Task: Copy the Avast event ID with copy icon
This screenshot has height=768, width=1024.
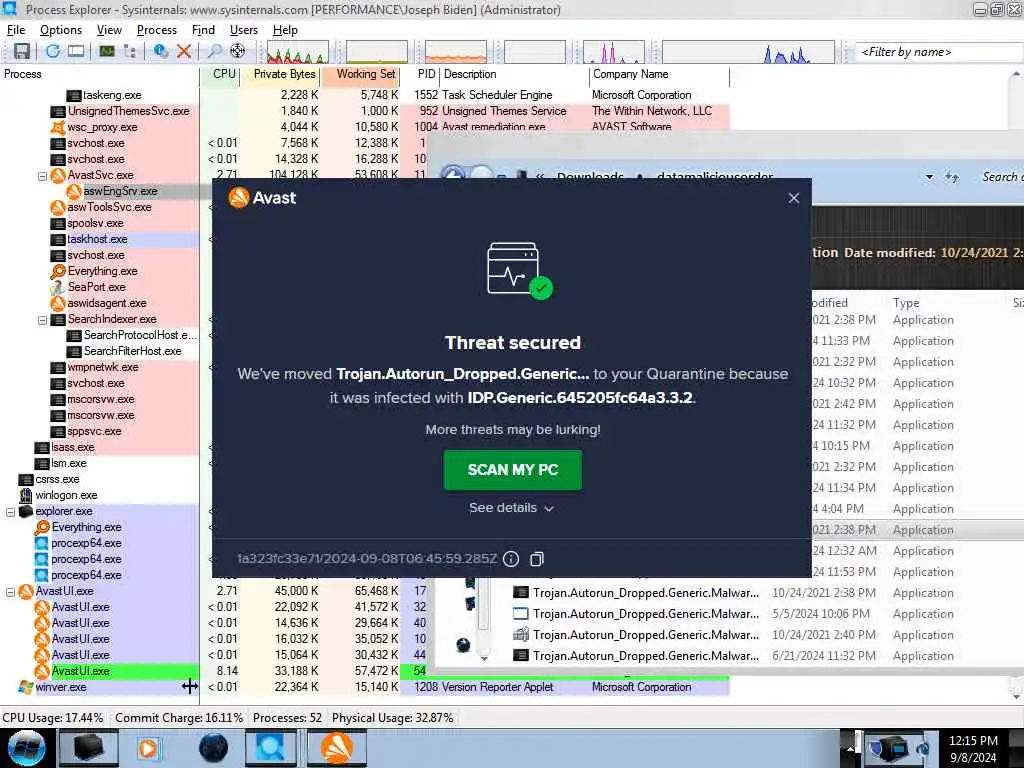Action: point(537,559)
